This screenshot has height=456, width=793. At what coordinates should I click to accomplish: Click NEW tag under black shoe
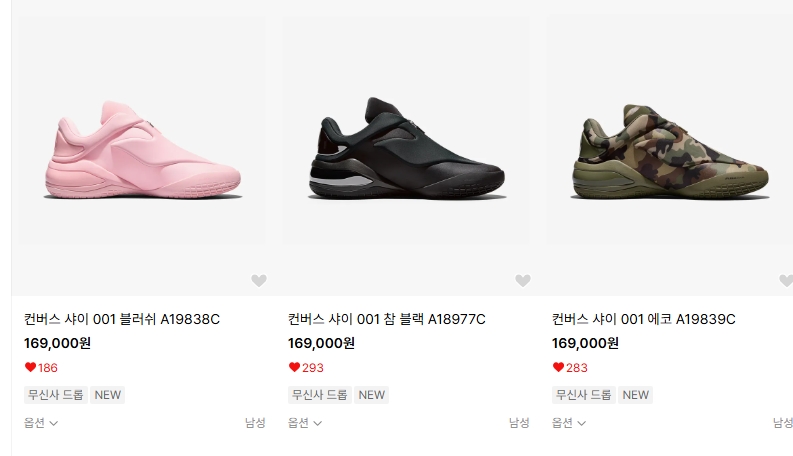[372, 395]
